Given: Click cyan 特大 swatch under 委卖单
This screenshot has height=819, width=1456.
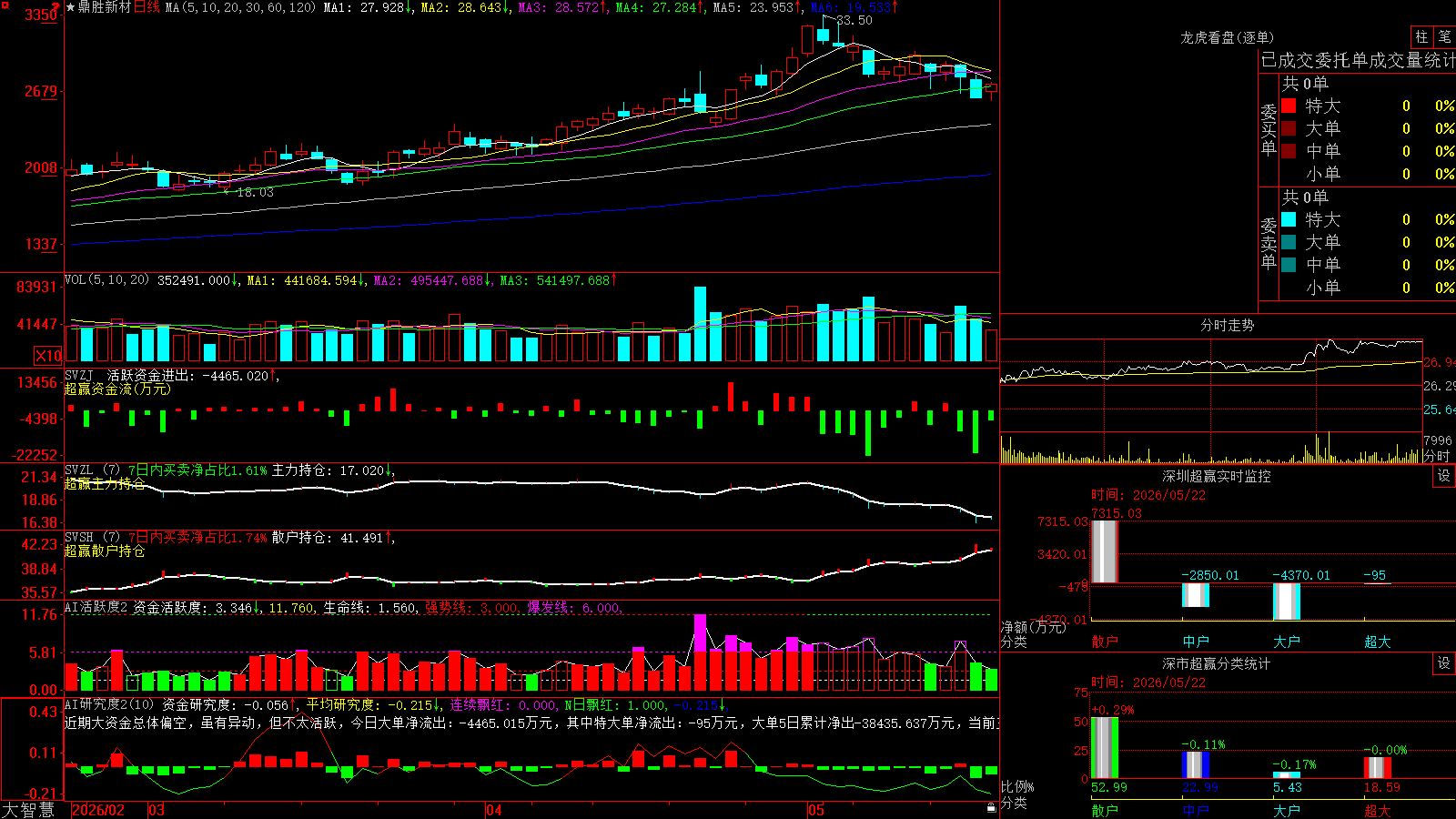Looking at the screenshot, I should [x=1289, y=219].
